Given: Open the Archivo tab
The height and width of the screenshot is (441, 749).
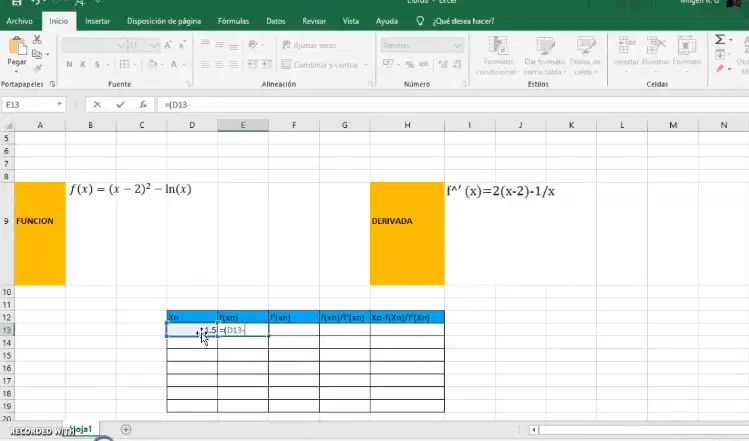Looking at the screenshot, I should 20,21.
